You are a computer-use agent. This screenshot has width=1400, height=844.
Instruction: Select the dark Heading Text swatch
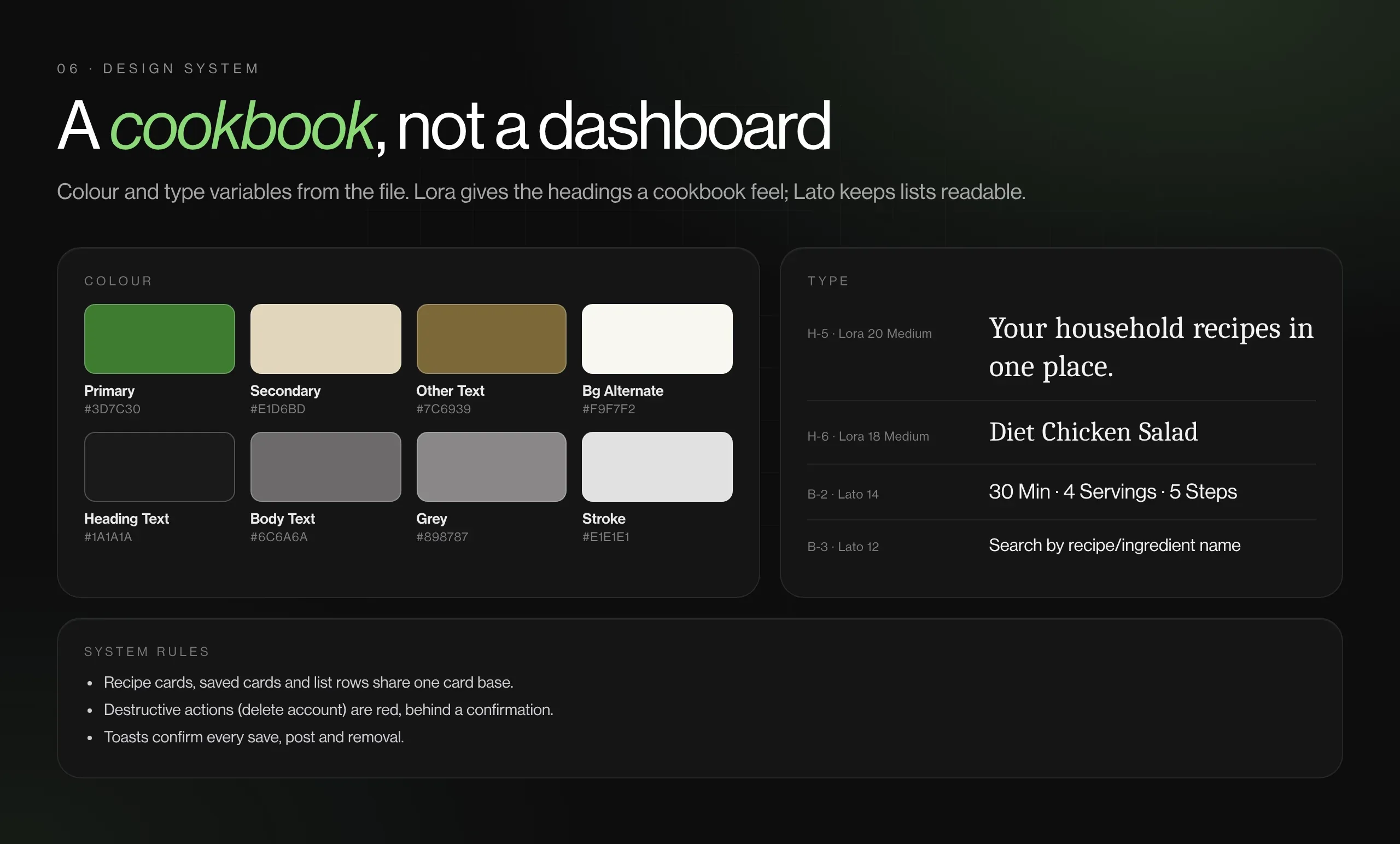159,466
